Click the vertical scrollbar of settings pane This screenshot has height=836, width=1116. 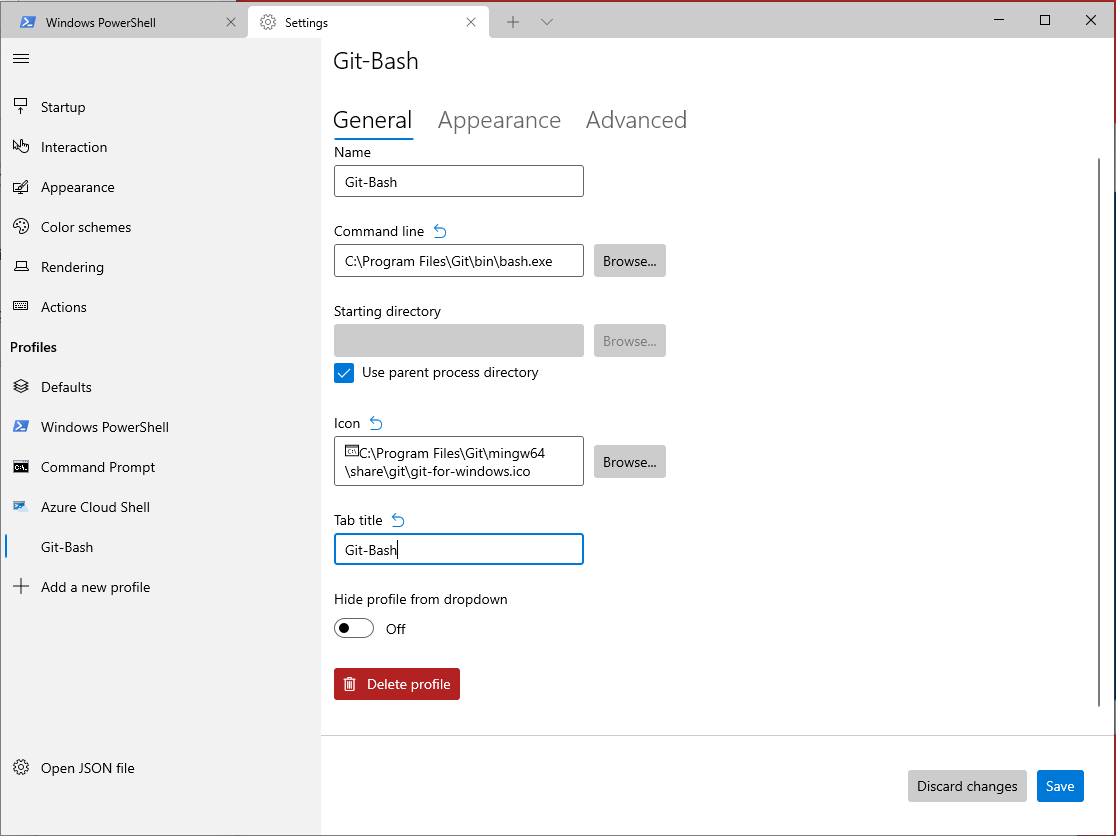pos(1099,432)
